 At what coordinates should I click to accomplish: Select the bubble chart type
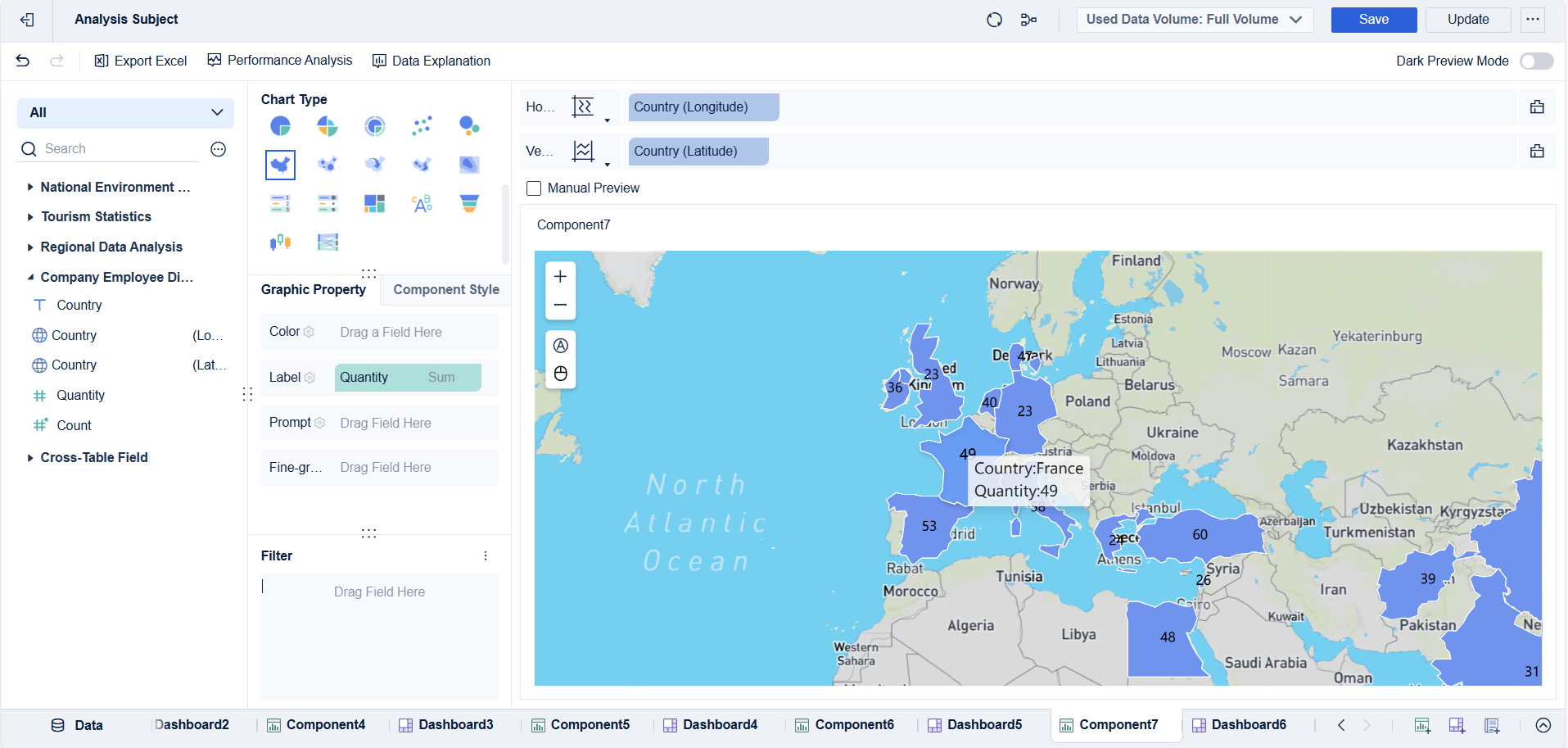pos(469,125)
